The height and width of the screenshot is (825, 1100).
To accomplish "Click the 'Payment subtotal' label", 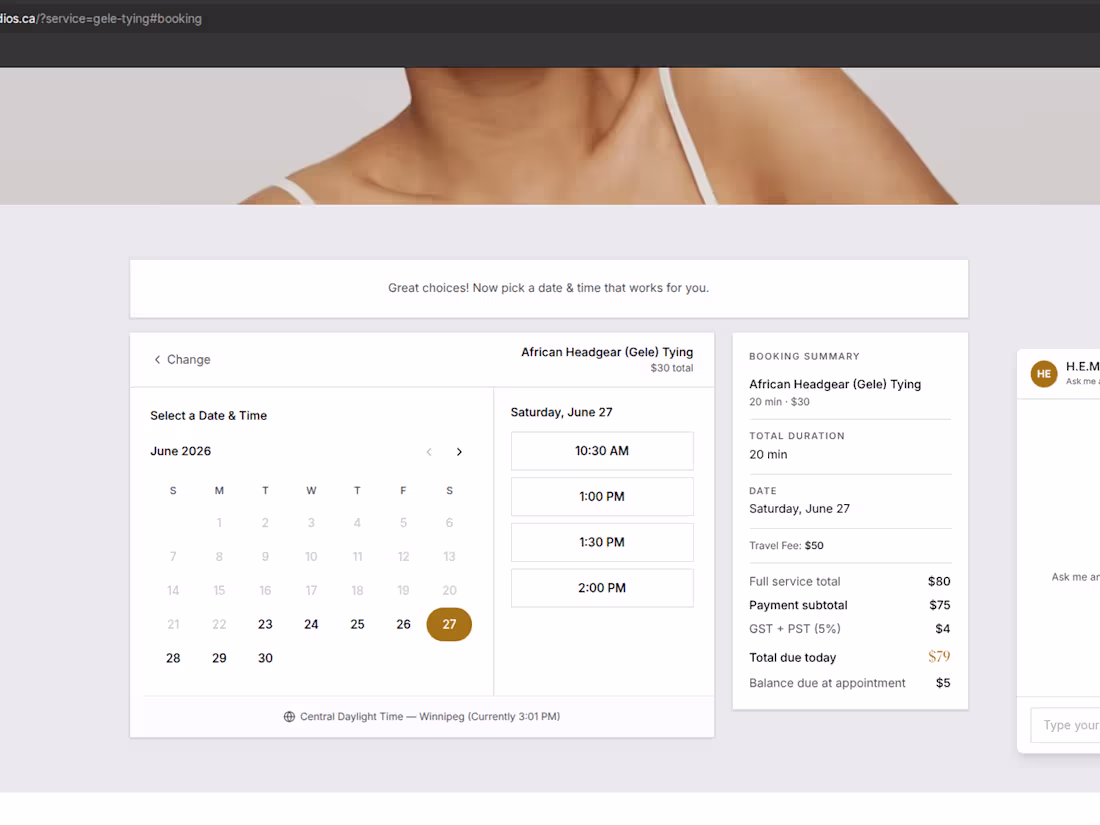I will 798,605.
